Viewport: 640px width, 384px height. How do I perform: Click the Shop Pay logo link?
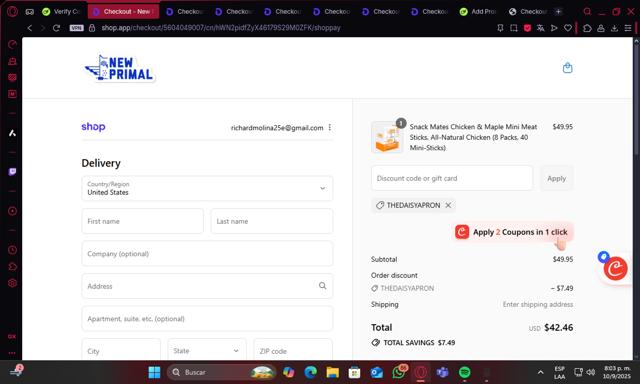pos(93,127)
